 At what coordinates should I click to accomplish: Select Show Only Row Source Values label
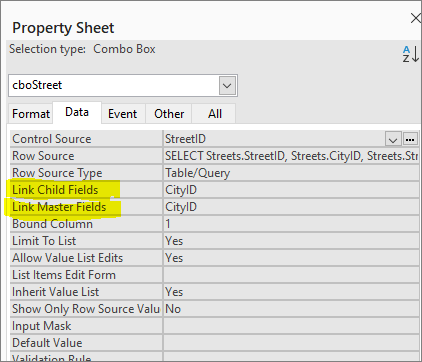coord(86,309)
